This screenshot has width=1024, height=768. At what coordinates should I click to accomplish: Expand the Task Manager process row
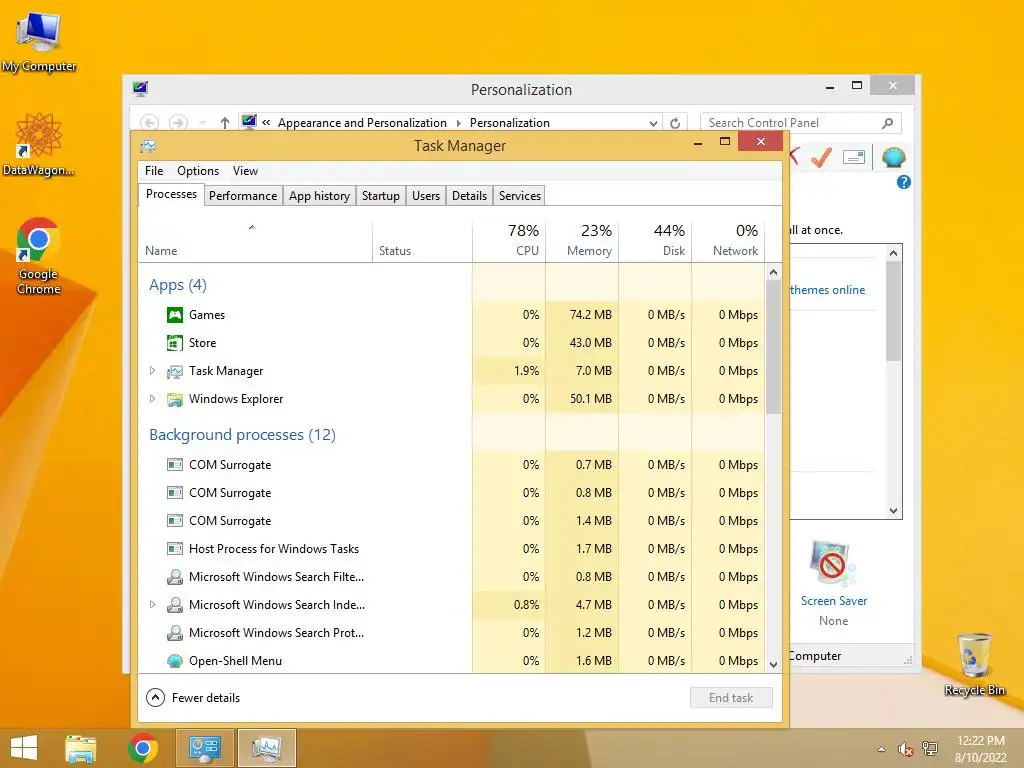(x=152, y=371)
